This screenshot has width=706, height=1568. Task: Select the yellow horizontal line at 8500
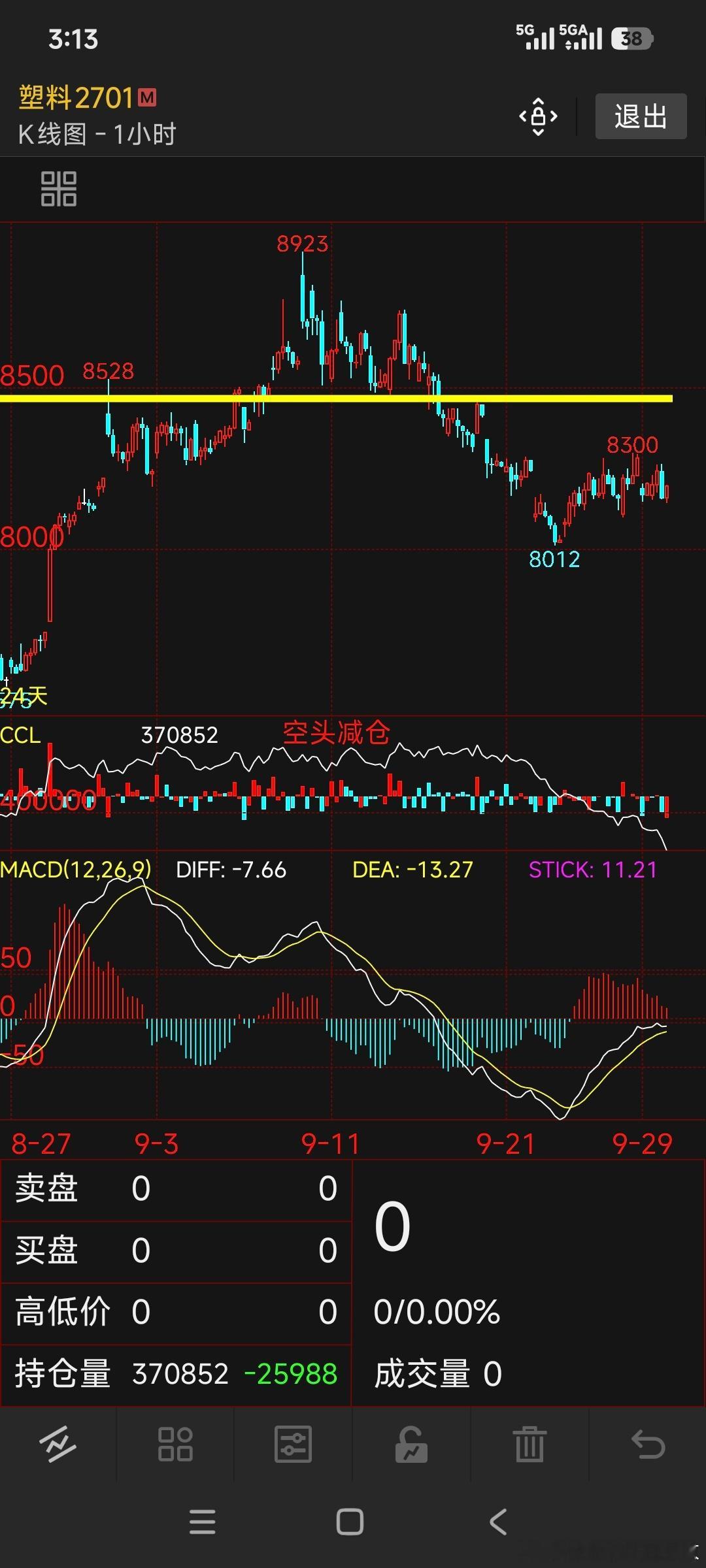tap(336, 398)
